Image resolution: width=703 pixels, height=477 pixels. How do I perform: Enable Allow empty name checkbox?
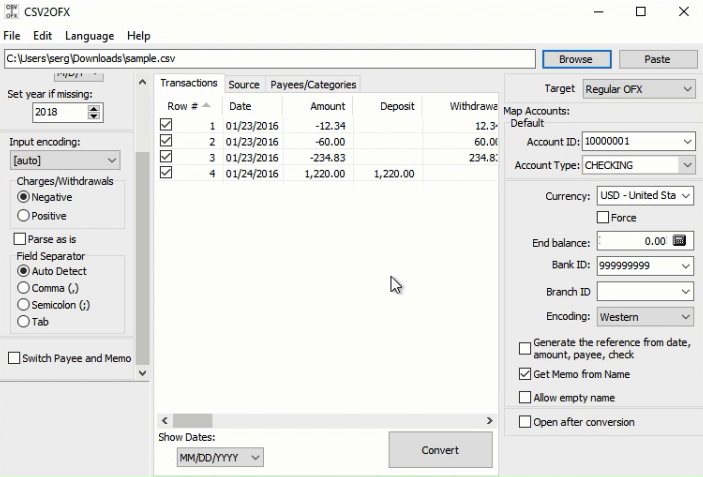(525, 397)
